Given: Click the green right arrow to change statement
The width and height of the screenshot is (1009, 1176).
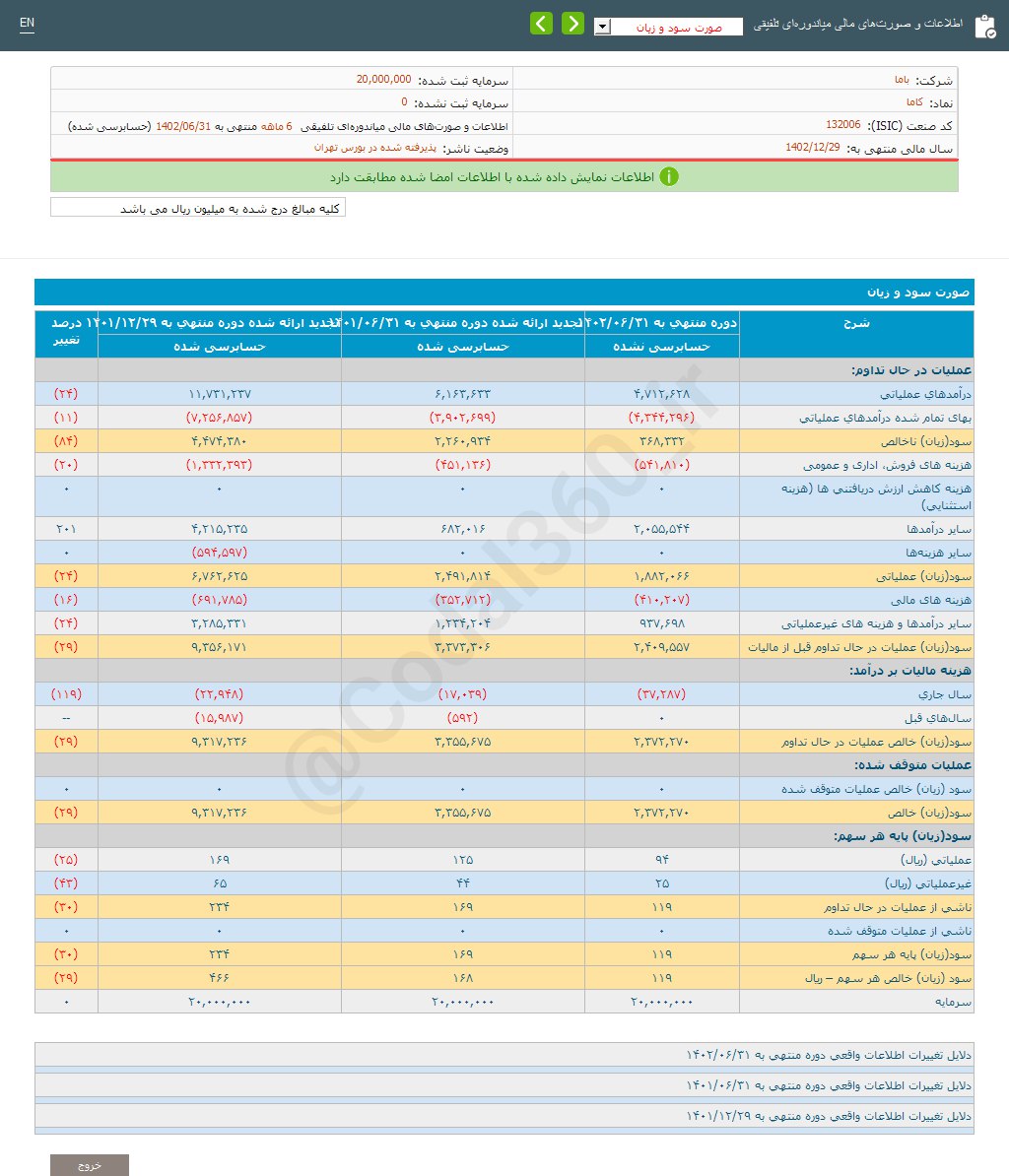Looking at the screenshot, I should [x=572, y=22].
